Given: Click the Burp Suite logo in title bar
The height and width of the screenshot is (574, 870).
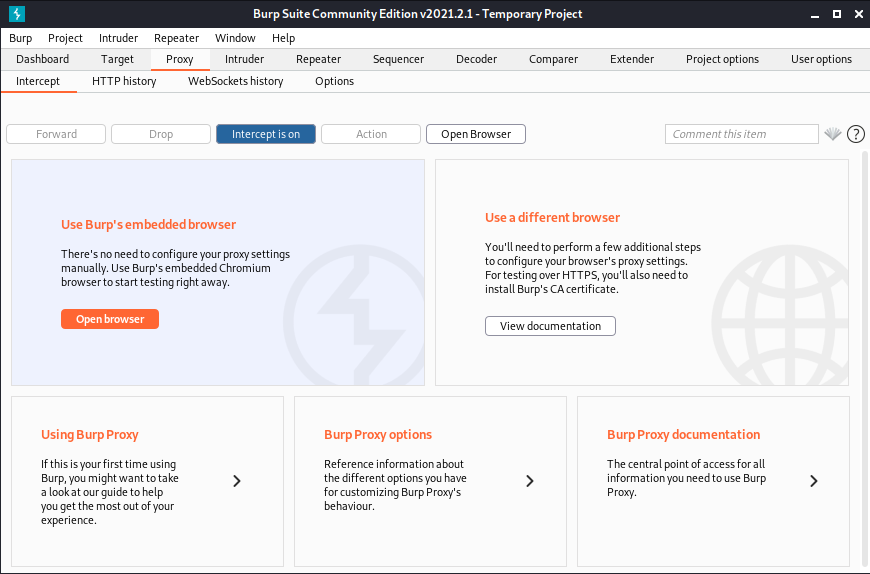Looking at the screenshot, I should click(x=15, y=14).
